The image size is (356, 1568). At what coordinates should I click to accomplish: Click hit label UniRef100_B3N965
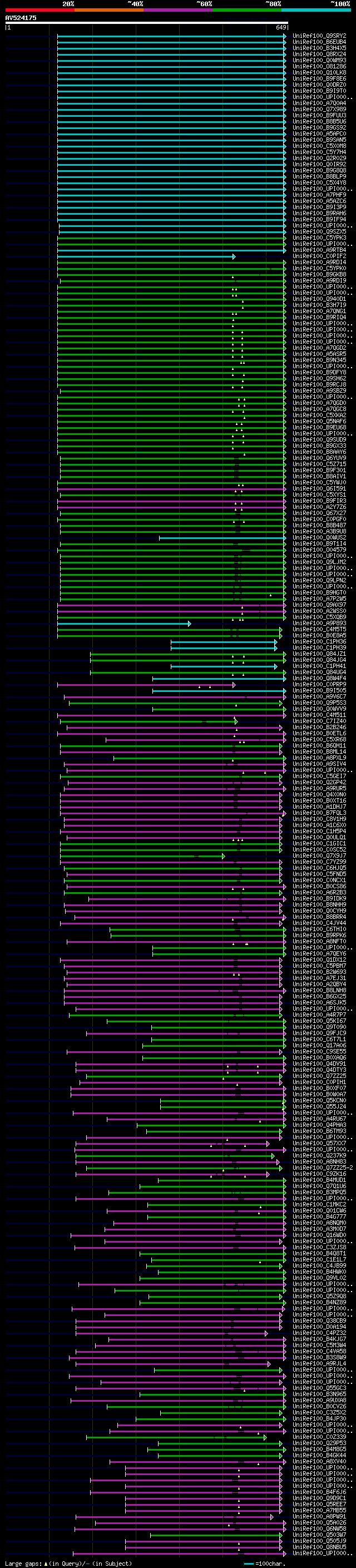tap(319, 1394)
